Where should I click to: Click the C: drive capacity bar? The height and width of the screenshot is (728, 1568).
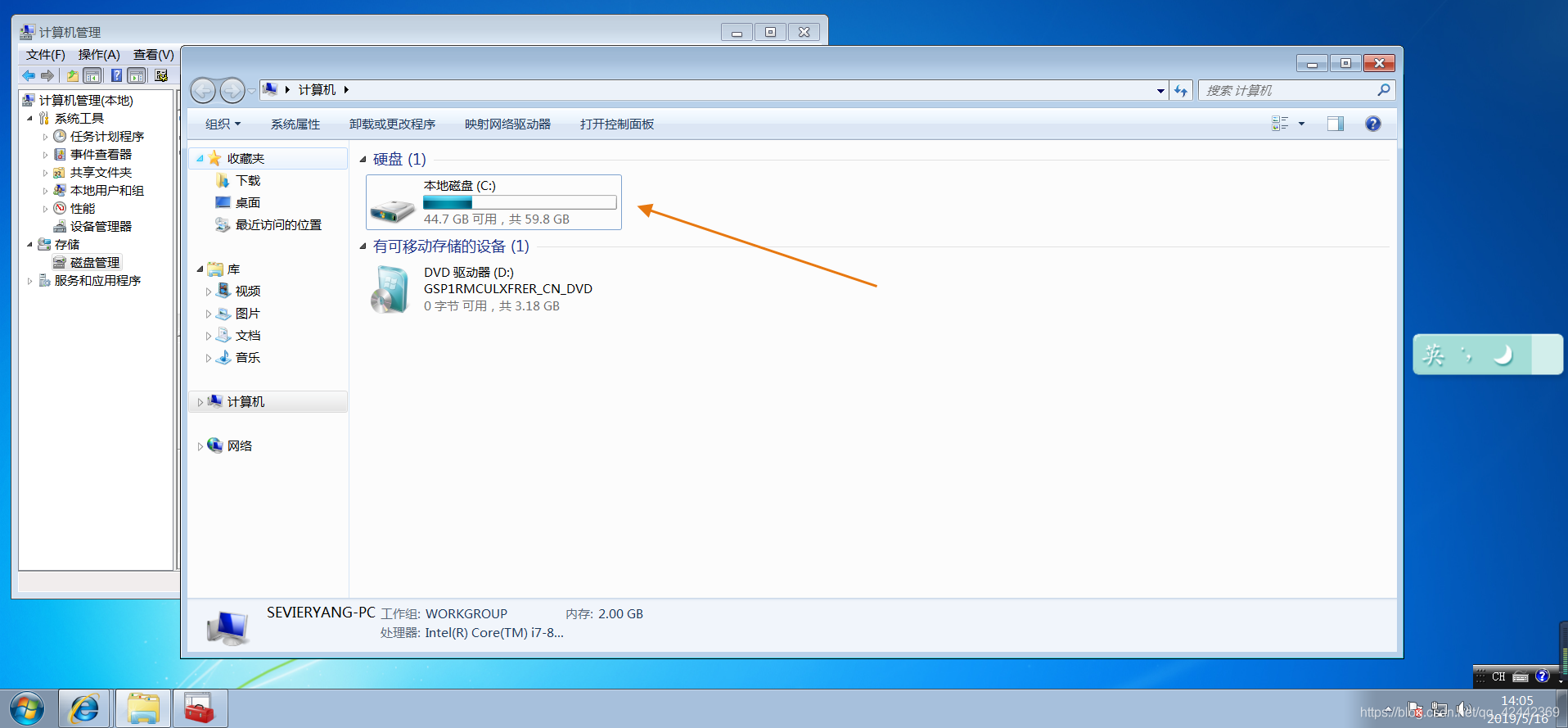[x=520, y=202]
